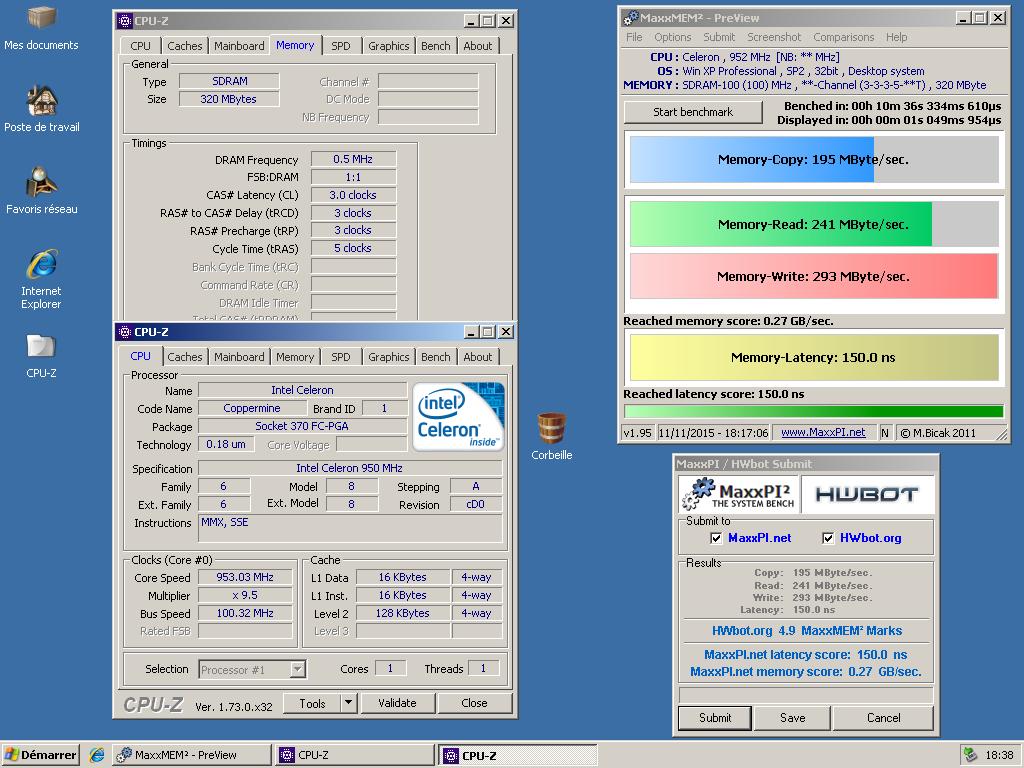Switch to Mainboard tab in lower CPU-Z
Image resolution: width=1024 pixels, height=768 pixels.
tap(239, 357)
